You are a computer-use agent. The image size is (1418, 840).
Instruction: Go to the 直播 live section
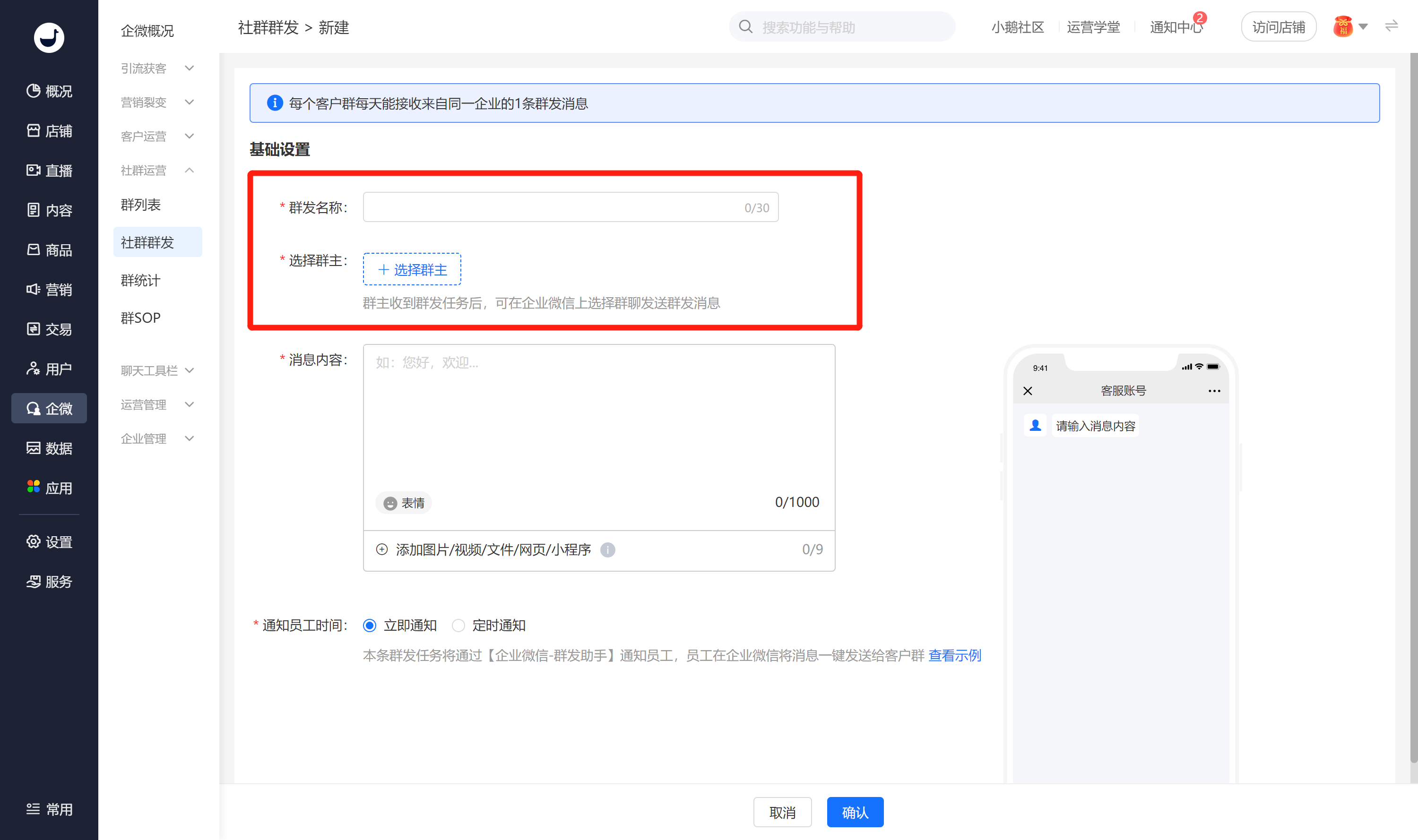(49, 171)
